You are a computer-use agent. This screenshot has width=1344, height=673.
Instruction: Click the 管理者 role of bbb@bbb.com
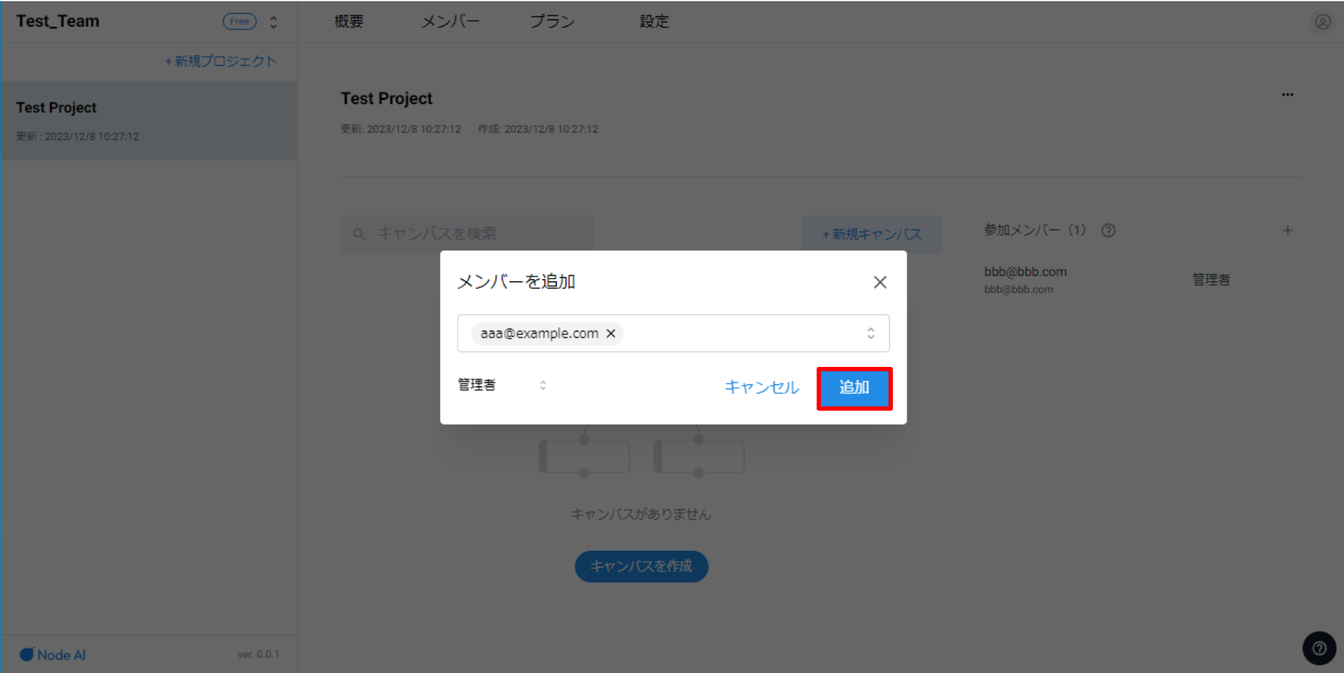pos(1211,280)
